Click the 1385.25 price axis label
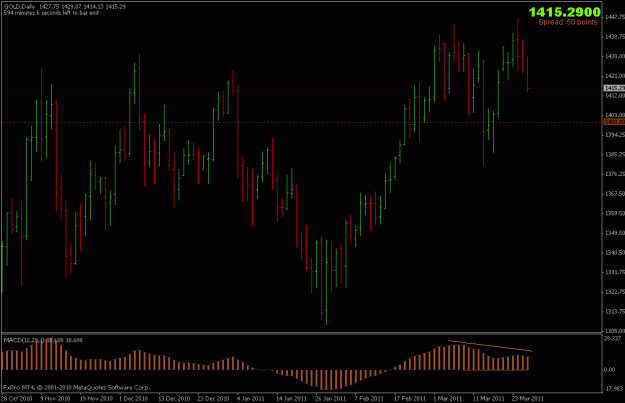The height and width of the screenshot is (403, 625). 615,155
